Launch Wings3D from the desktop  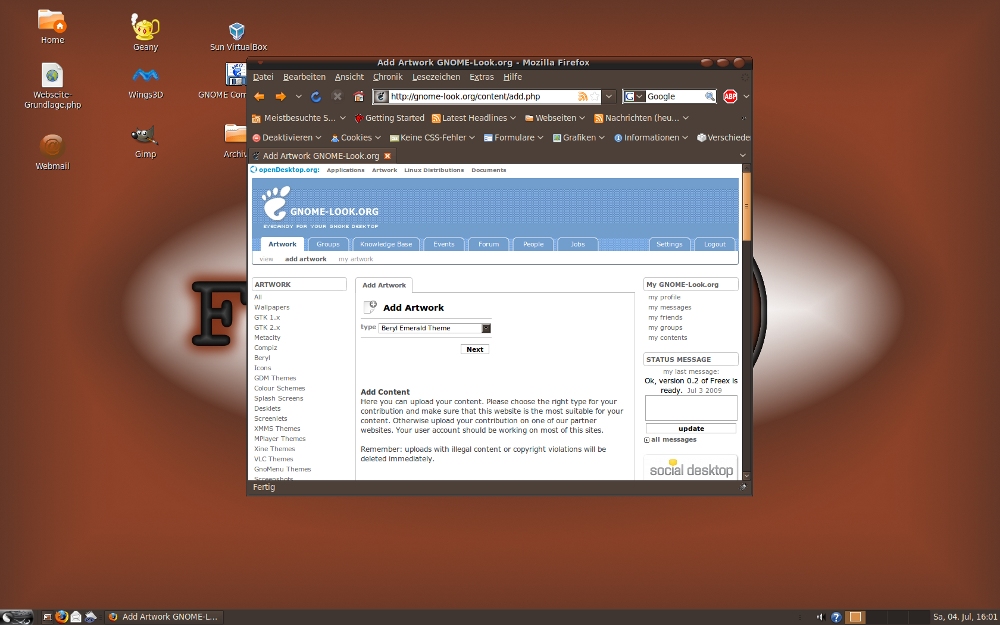tap(145, 83)
